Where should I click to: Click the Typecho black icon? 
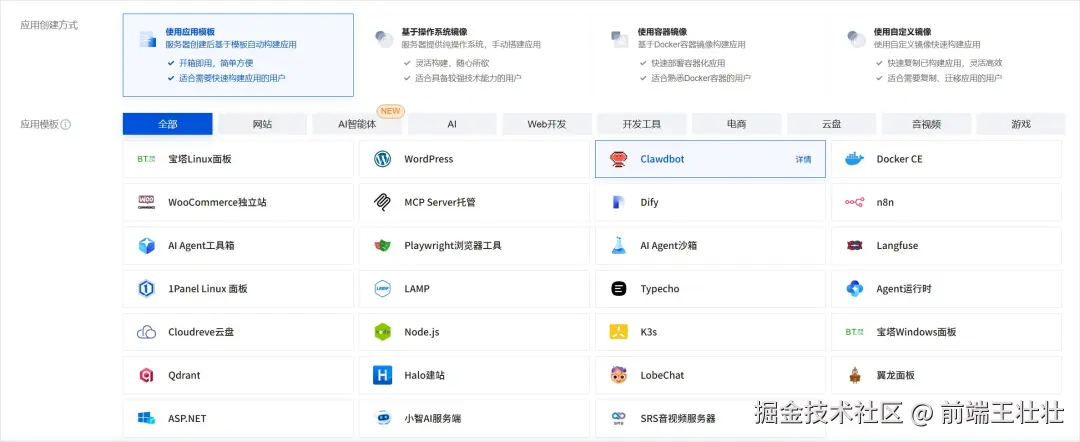[x=619, y=289]
